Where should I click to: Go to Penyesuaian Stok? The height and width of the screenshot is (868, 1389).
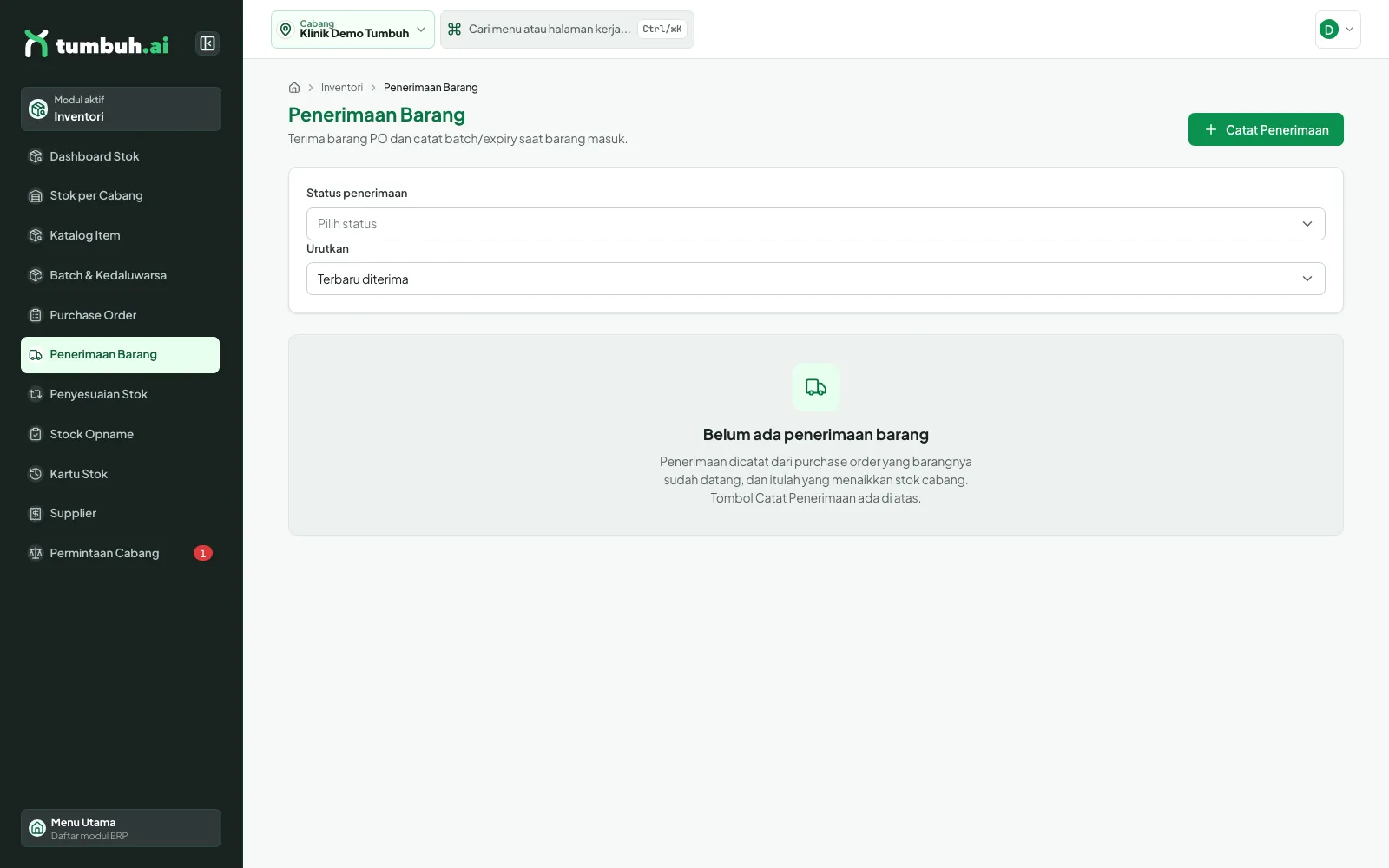[120, 394]
